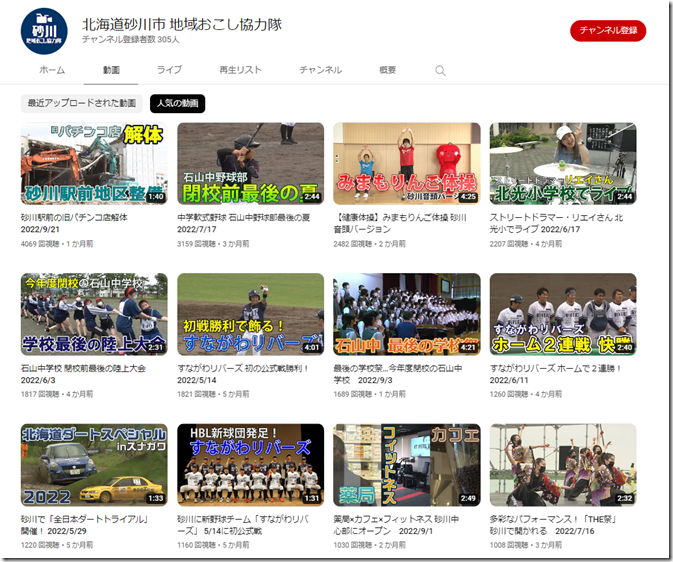The image size is (673, 562).
Task: Click the 1817 回視聴・4 か月前 text
Action: click(x=57, y=394)
